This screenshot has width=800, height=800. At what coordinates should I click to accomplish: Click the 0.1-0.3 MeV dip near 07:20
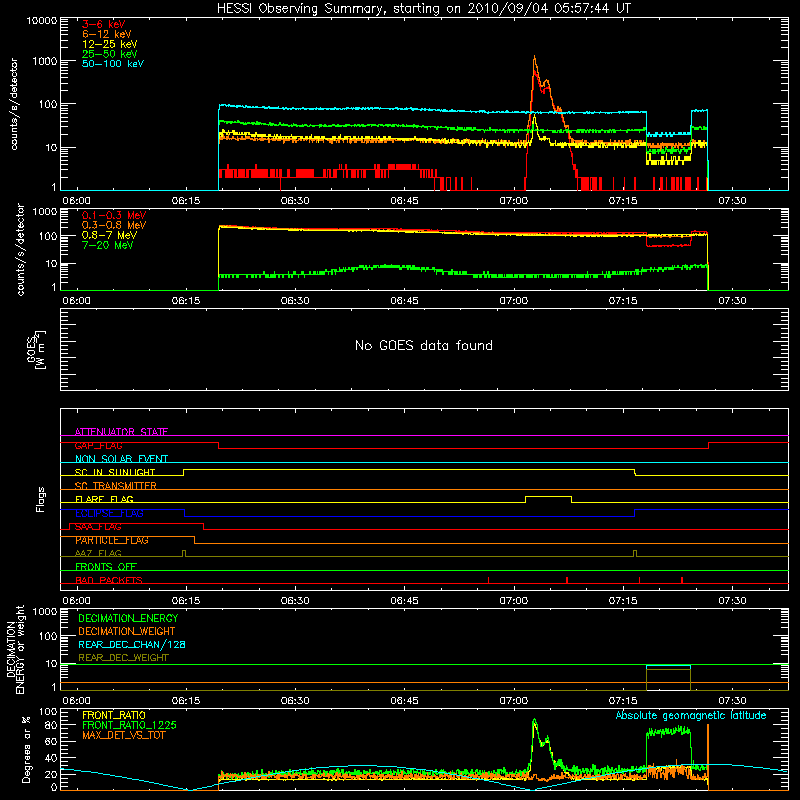668,245
